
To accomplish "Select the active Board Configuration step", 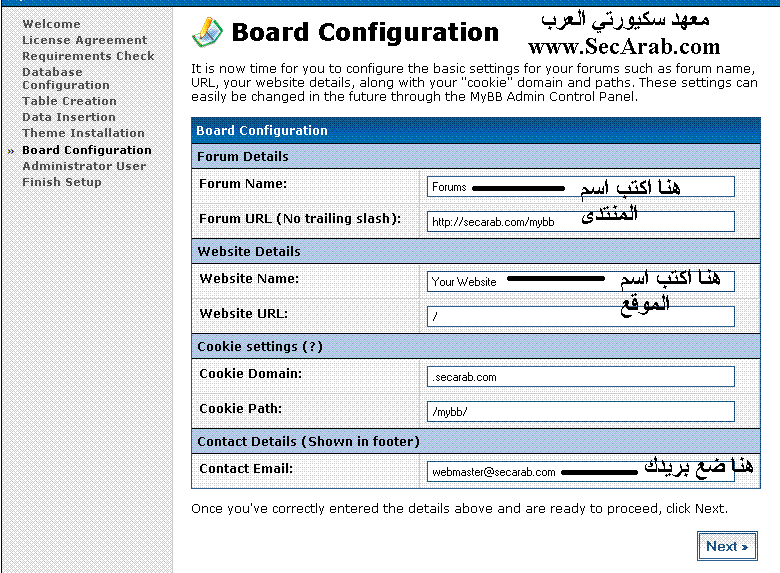I will pos(87,150).
